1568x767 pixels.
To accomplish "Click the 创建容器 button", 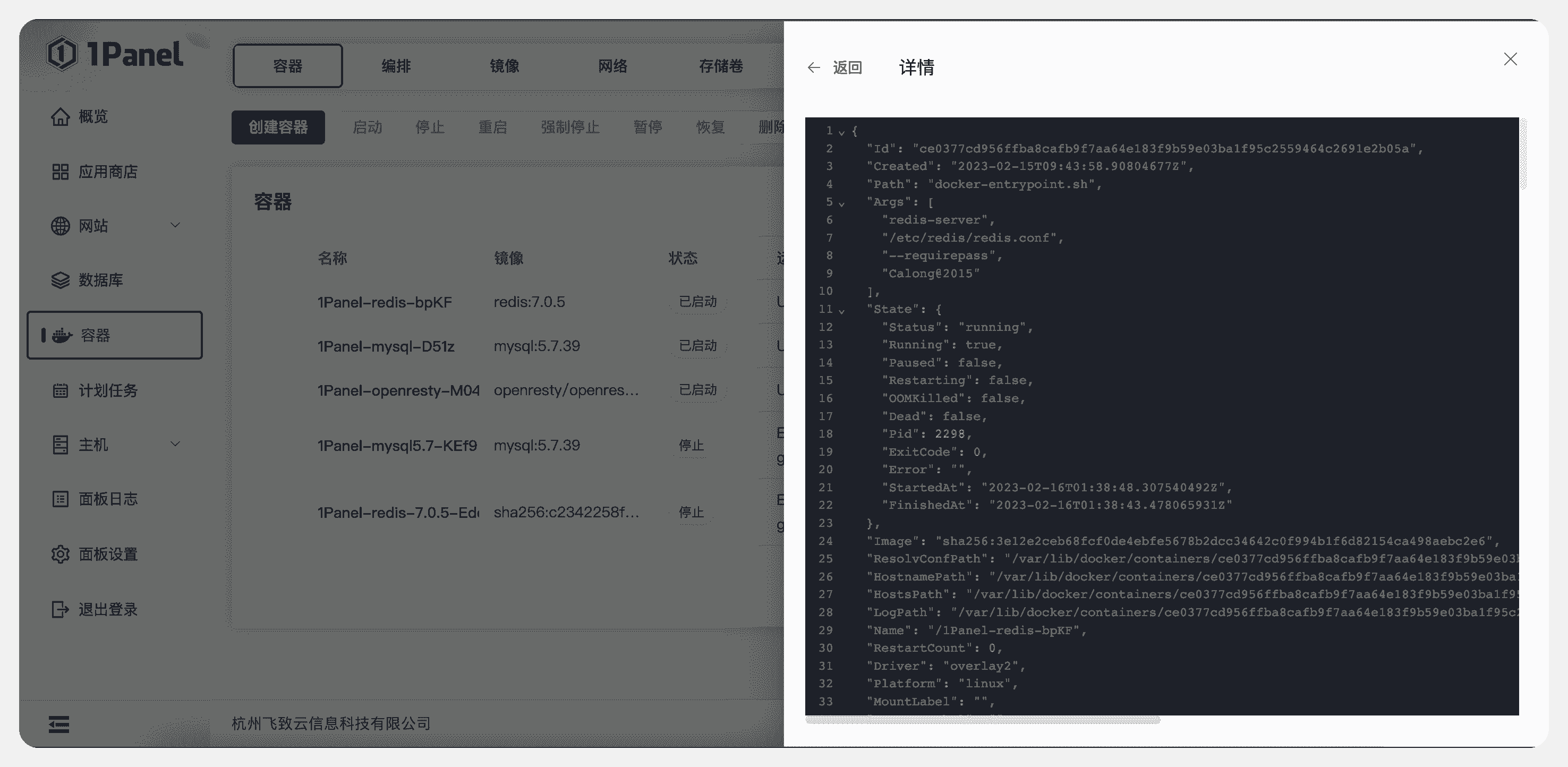I will click(278, 127).
